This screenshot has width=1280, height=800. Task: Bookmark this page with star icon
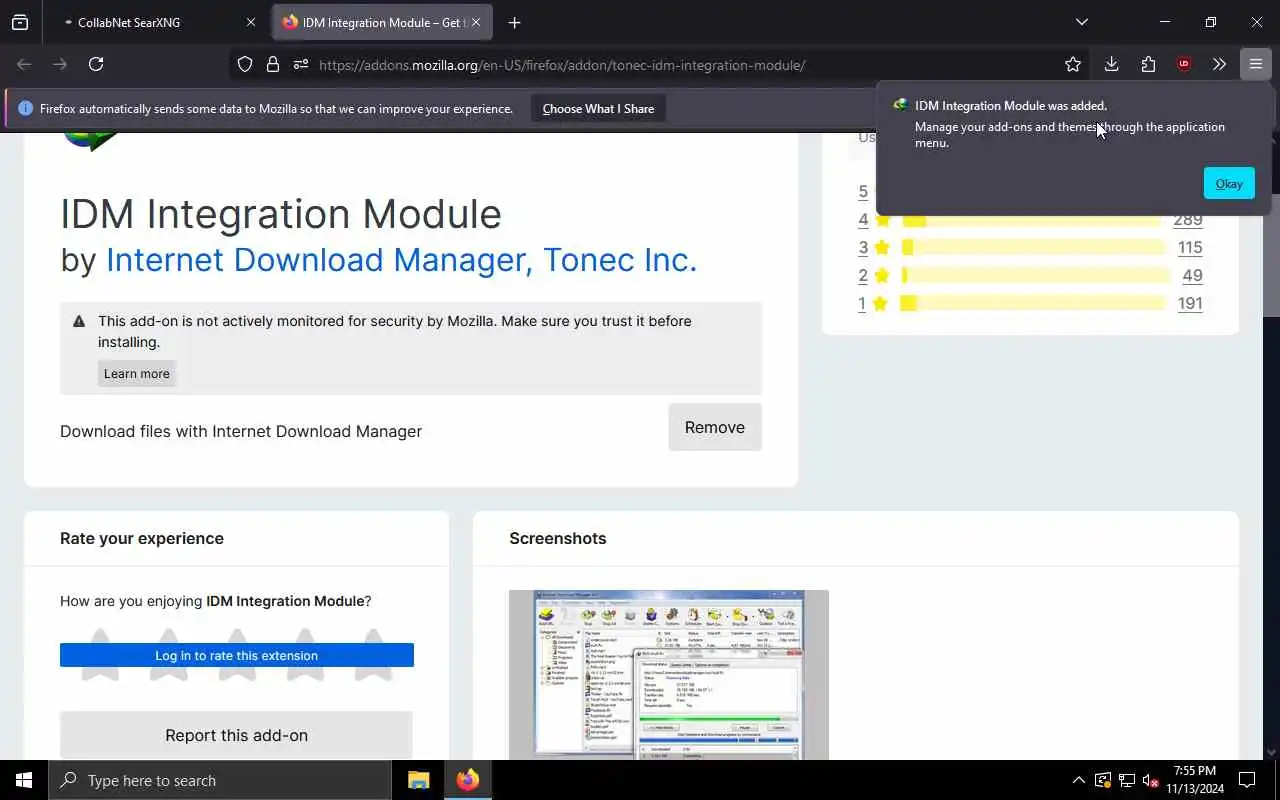pos(1073,64)
